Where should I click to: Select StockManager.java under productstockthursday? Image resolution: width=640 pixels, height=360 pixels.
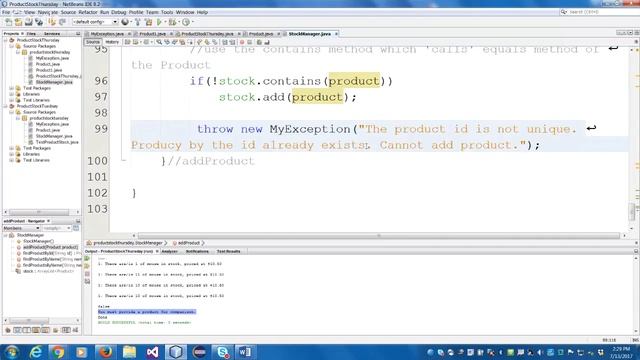53,82
